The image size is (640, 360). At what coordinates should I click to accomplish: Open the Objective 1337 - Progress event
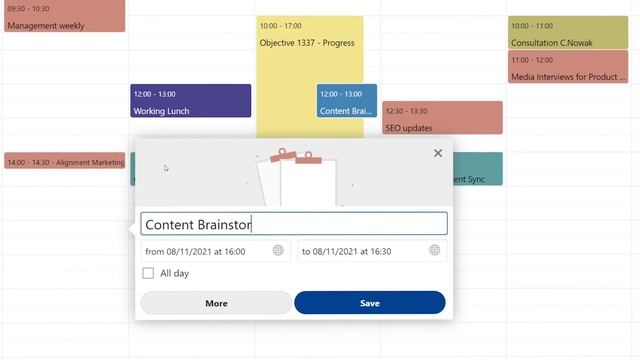(310, 49)
